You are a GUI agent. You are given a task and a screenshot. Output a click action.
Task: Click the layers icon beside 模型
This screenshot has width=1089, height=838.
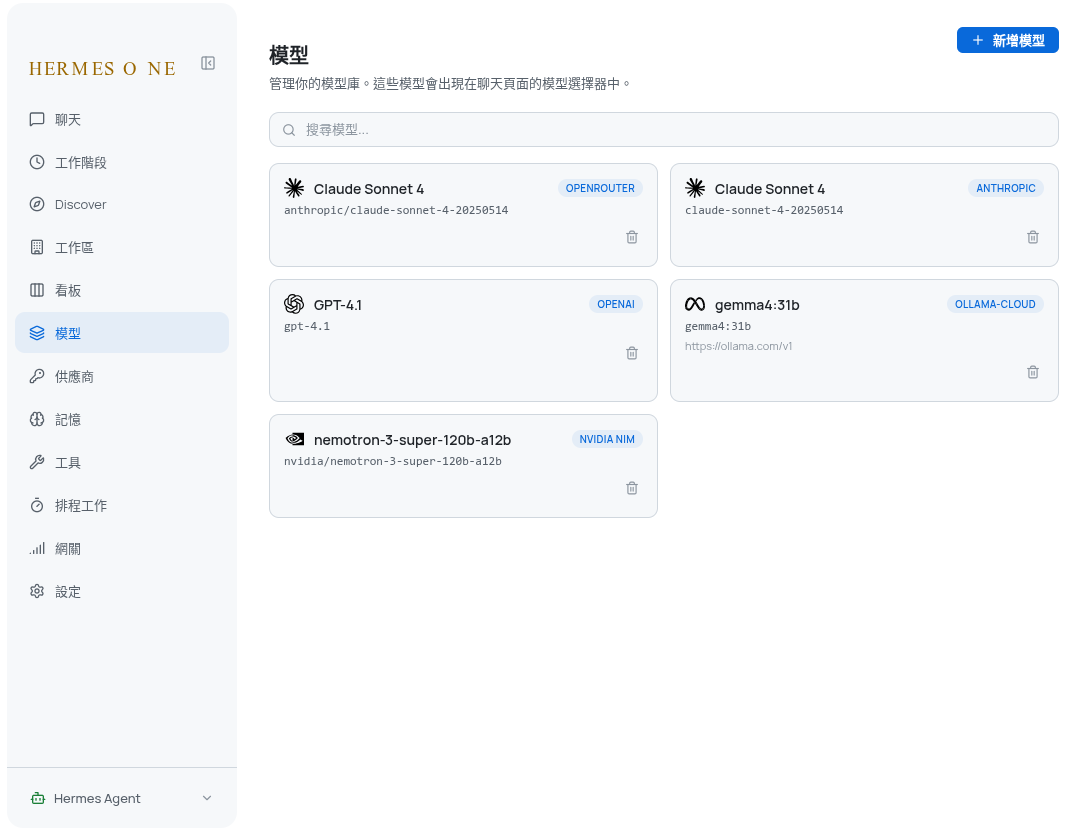pos(37,333)
